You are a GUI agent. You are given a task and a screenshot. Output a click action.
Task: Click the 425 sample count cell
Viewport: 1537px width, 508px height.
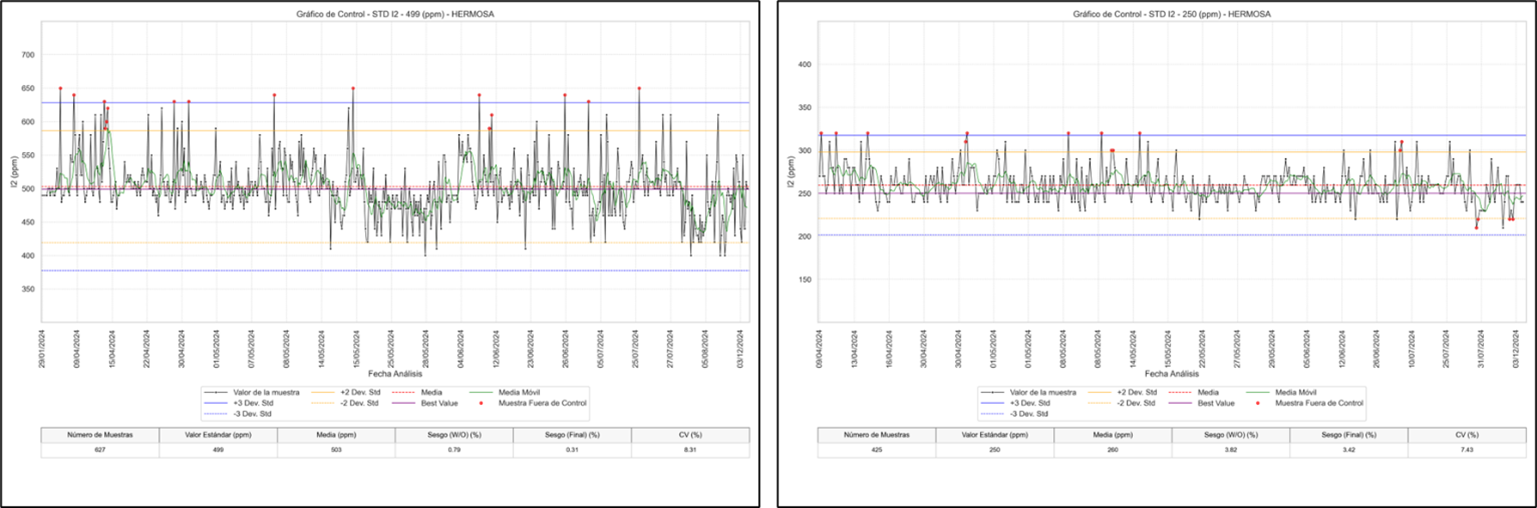[877, 450]
